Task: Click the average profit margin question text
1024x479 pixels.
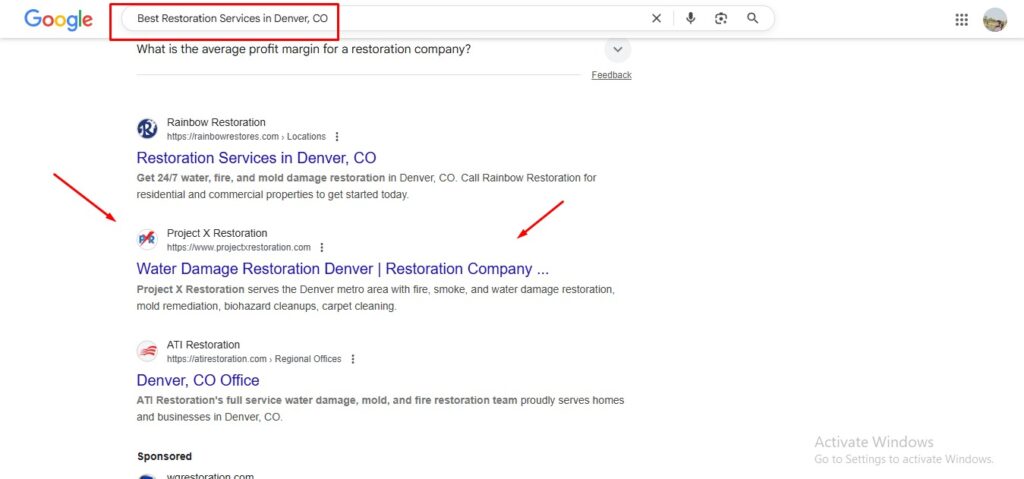Action: (x=304, y=50)
